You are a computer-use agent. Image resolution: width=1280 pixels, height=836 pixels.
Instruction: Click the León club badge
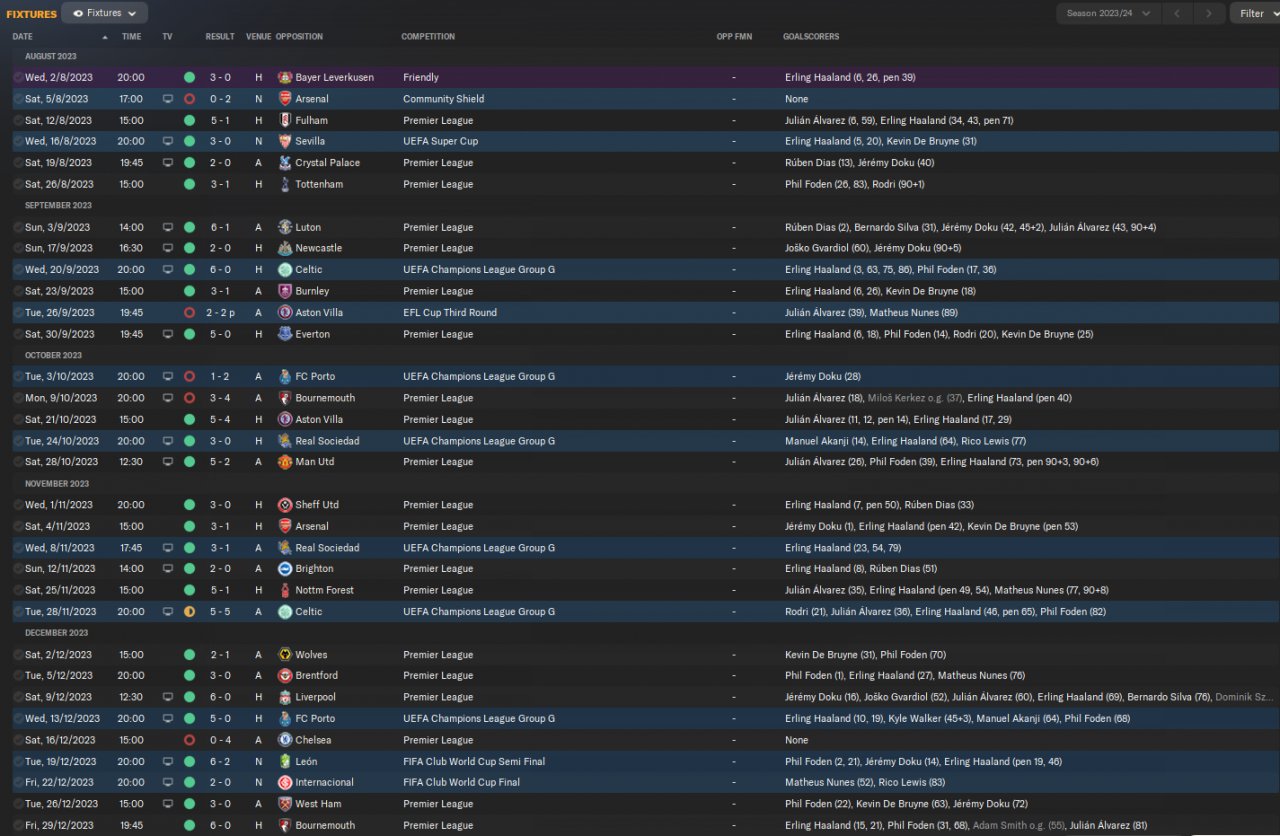[x=285, y=762]
